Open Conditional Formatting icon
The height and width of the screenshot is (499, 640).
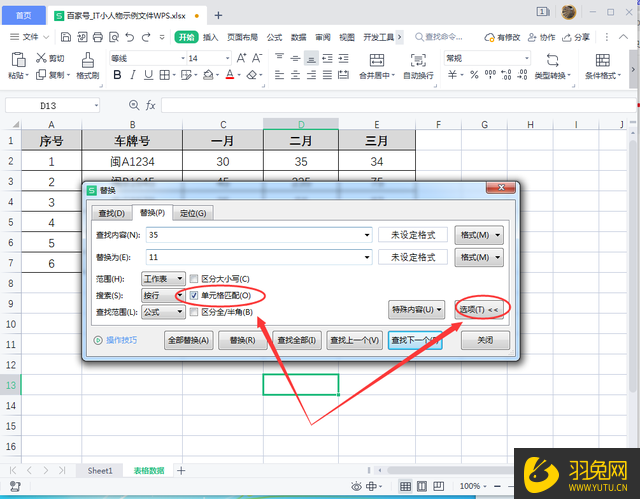tap(602, 60)
